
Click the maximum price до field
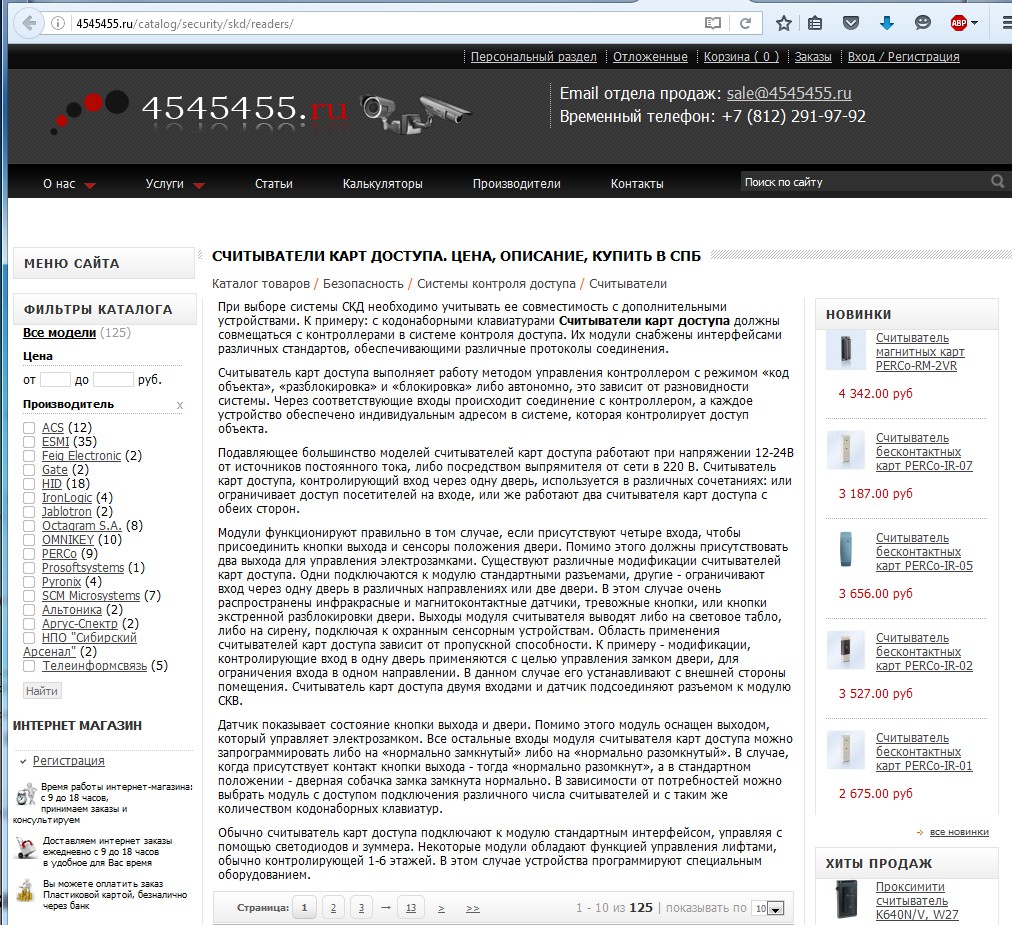coord(113,380)
